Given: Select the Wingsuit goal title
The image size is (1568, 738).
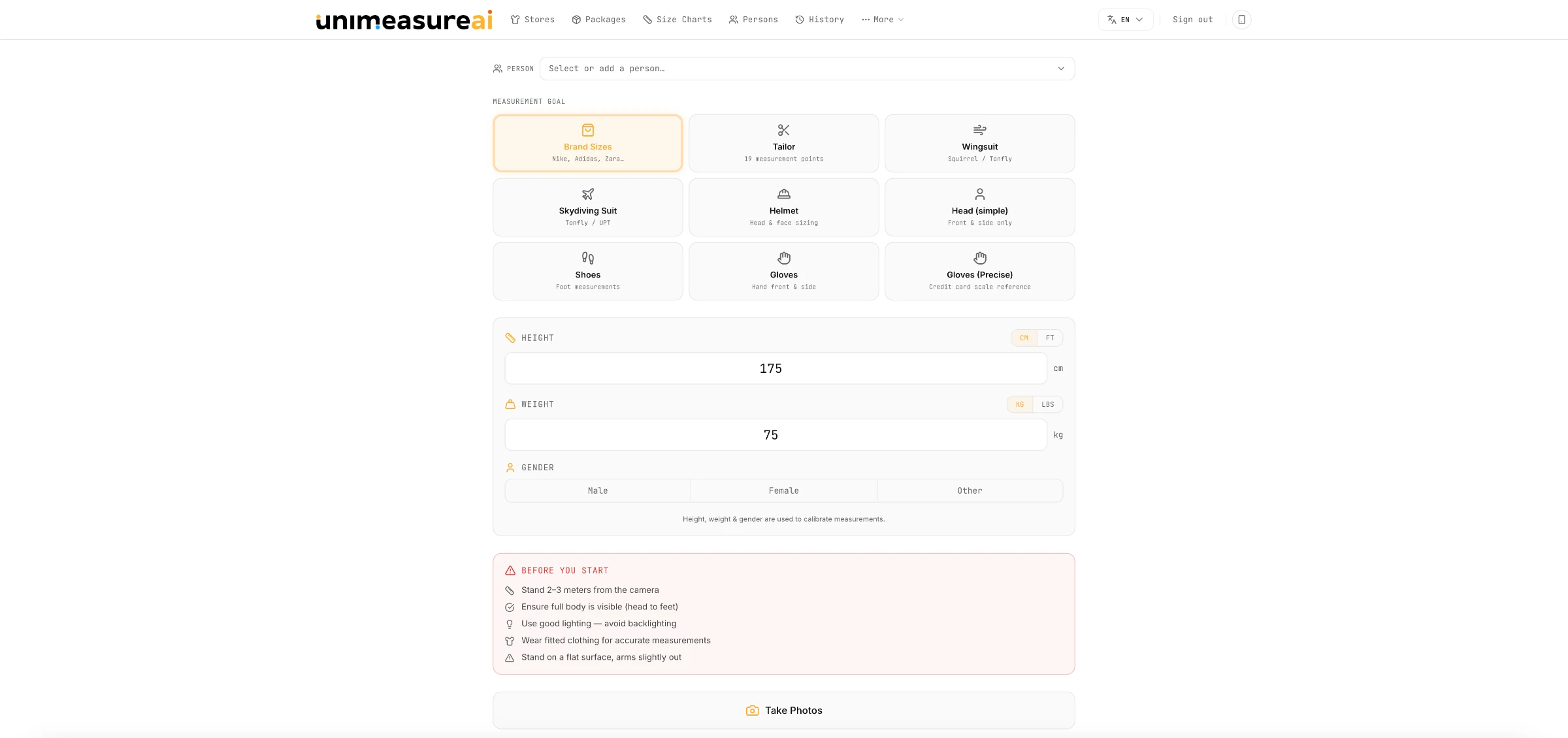Looking at the screenshot, I should (x=980, y=147).
